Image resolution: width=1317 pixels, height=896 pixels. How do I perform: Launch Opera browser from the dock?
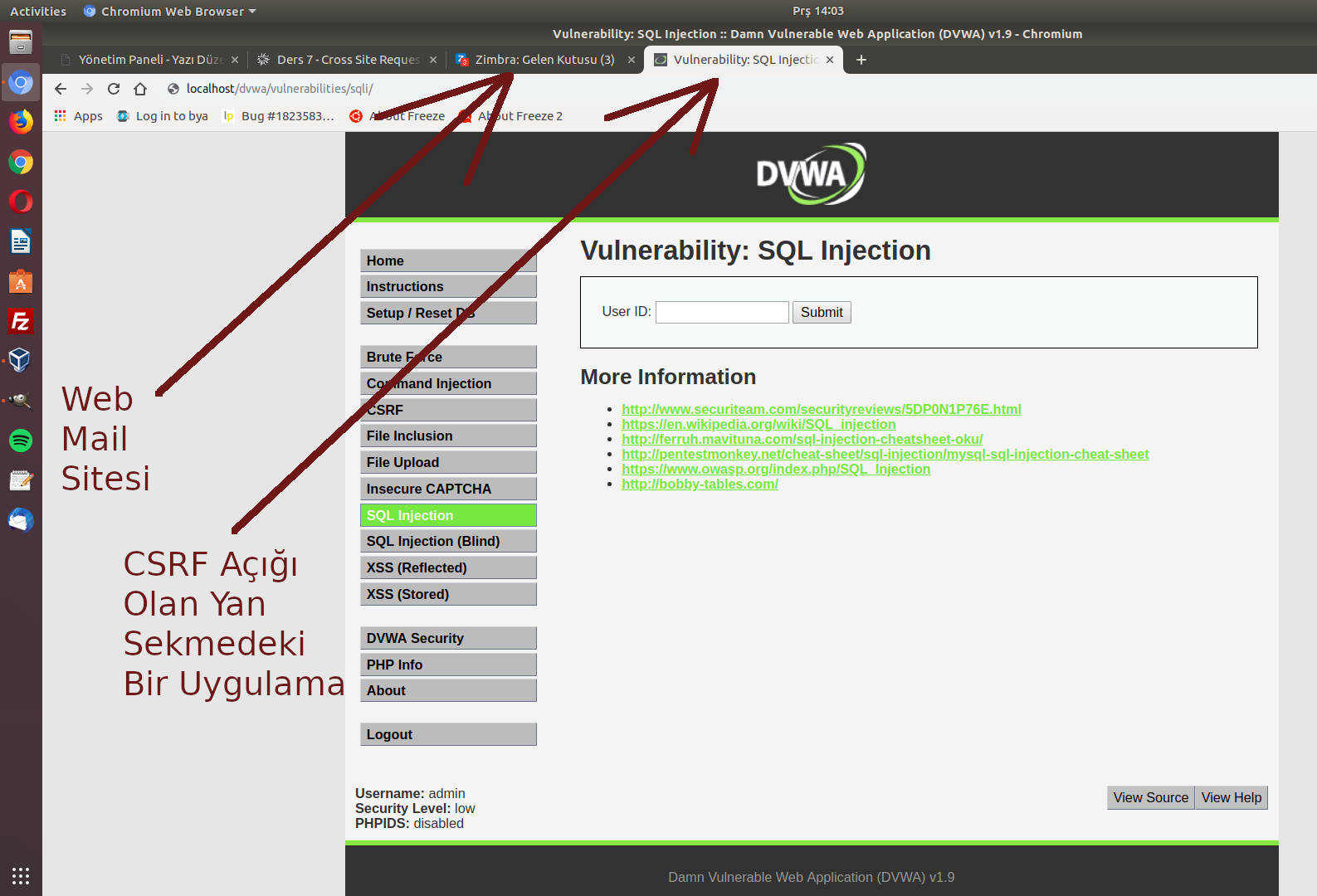(21, 202)
